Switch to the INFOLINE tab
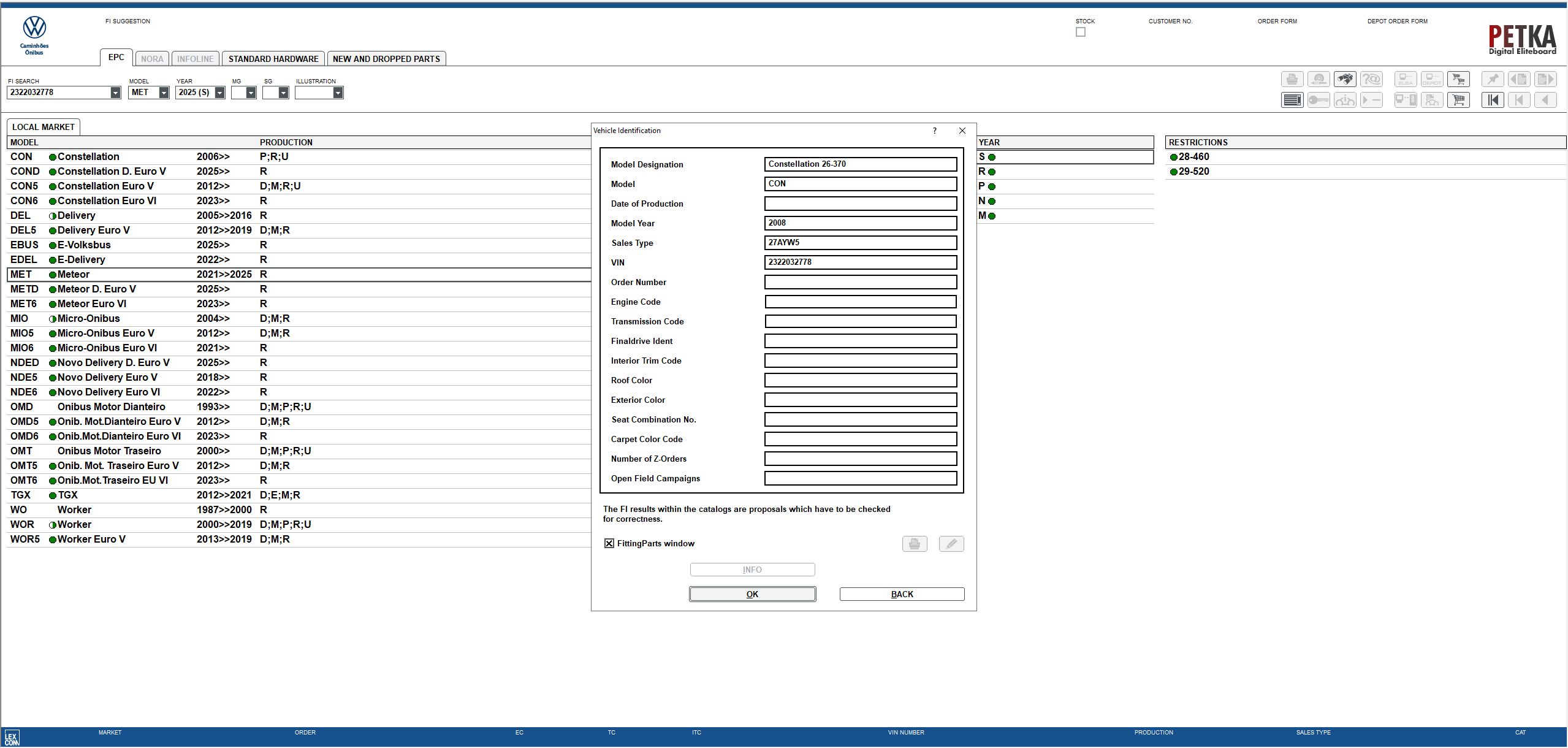 [196, 59]
